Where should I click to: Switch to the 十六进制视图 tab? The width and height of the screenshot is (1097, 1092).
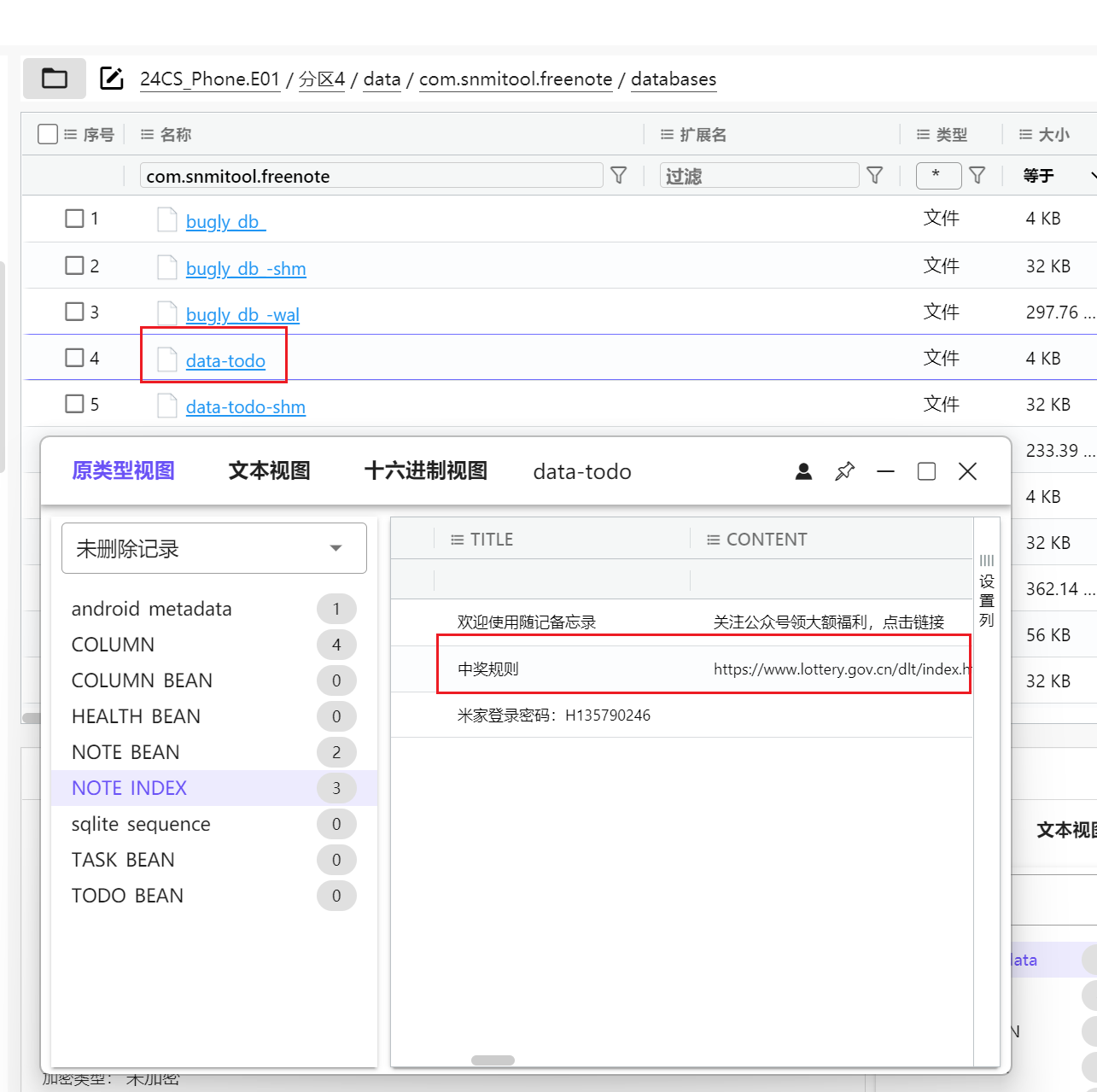[425, 470]
